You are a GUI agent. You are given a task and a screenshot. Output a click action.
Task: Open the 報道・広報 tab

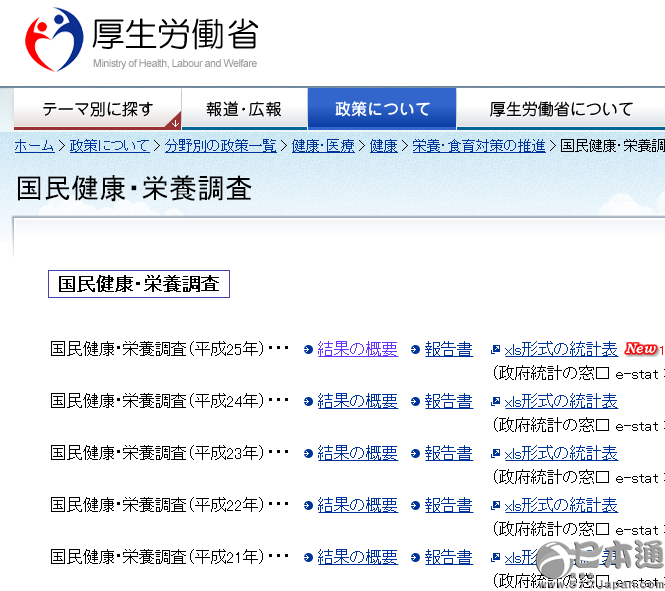pos(244,109)
